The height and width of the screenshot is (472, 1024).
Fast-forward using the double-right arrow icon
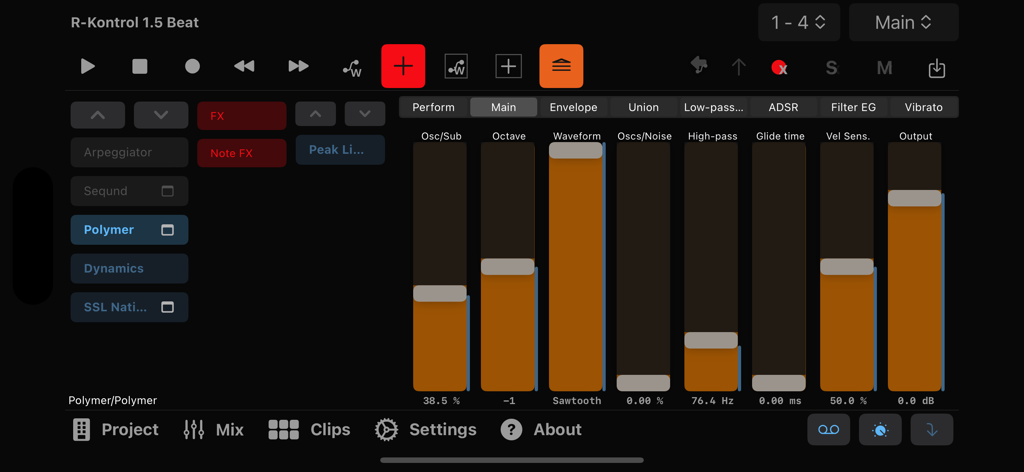298,66
